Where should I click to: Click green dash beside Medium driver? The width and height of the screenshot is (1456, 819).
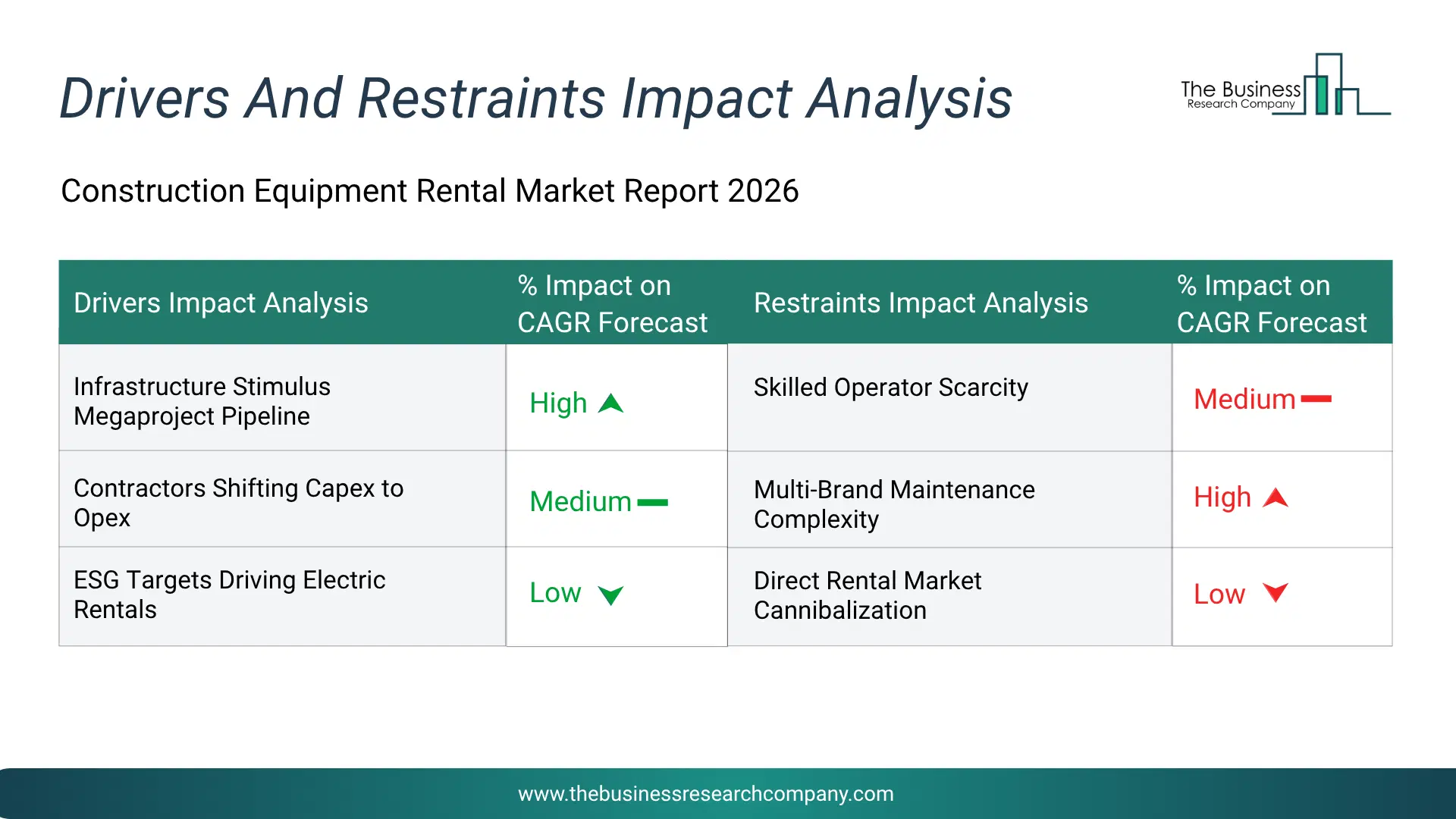tap(652, 502)
